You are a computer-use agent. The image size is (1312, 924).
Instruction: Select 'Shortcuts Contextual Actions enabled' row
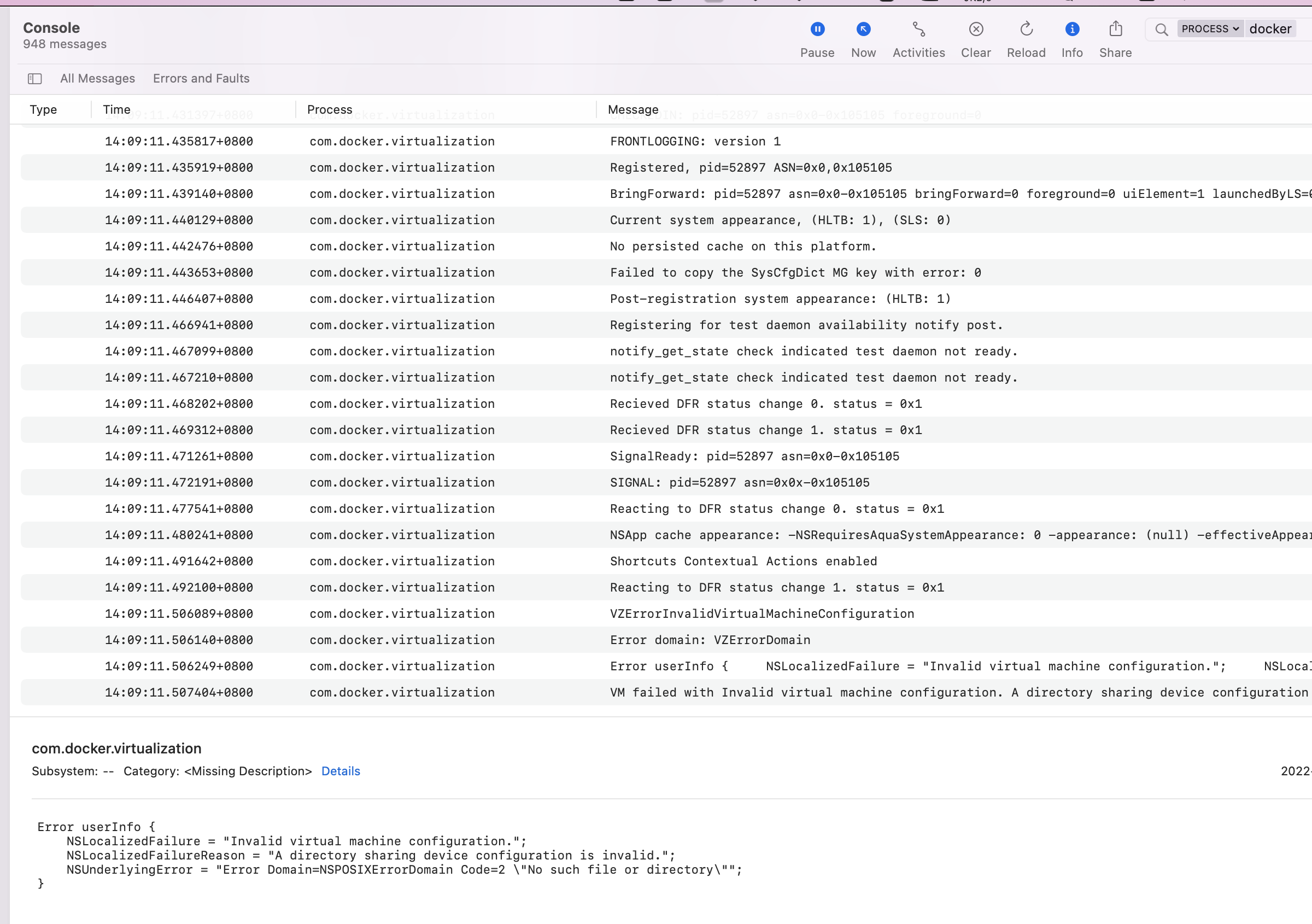click(x=666, y=562)
